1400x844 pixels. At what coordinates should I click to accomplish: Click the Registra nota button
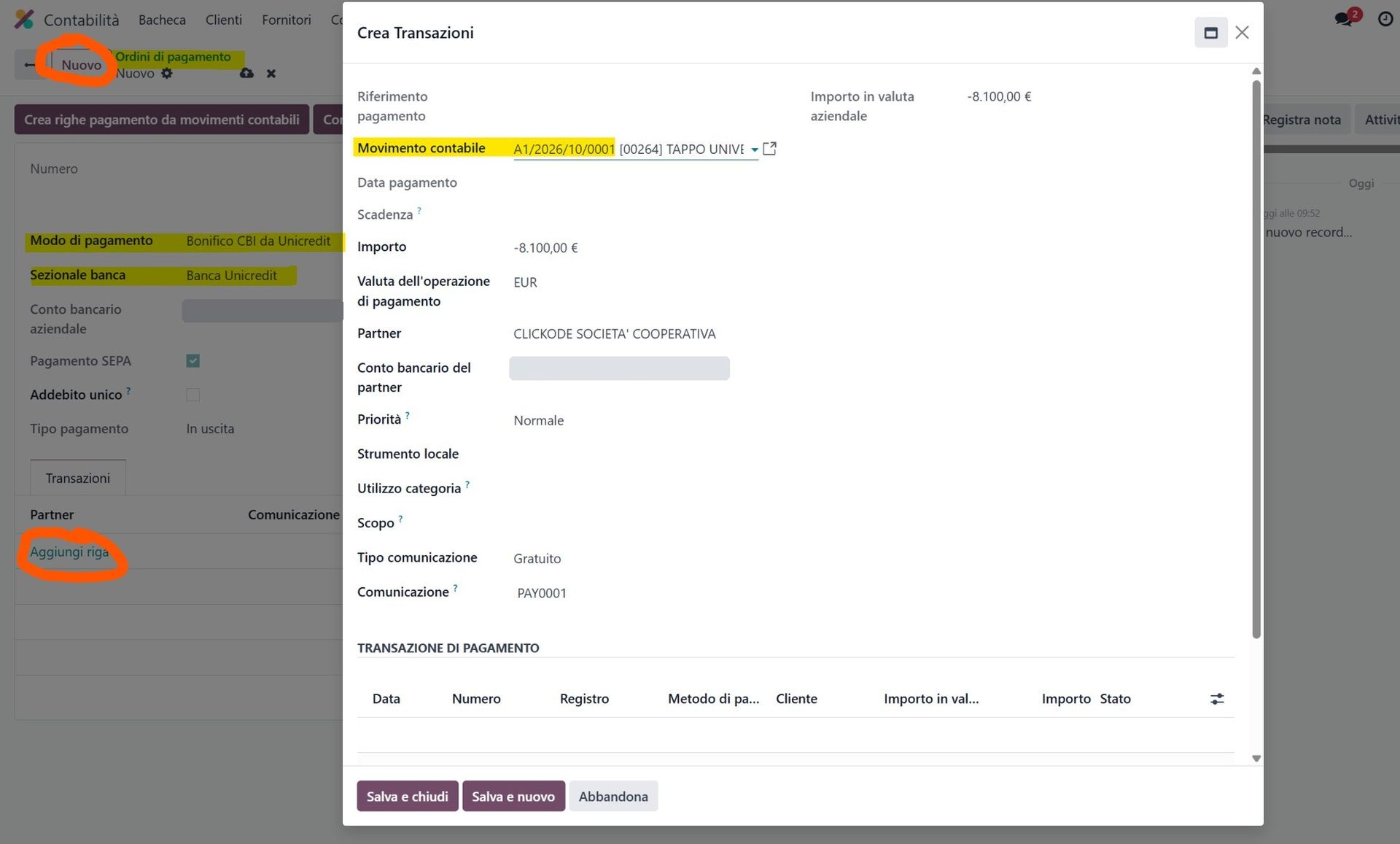tap(1302, 120)
